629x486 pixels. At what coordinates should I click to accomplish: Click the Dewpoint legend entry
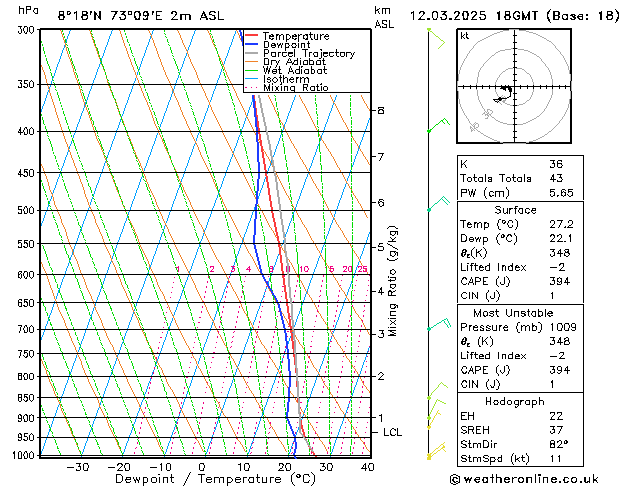(289, 44)
